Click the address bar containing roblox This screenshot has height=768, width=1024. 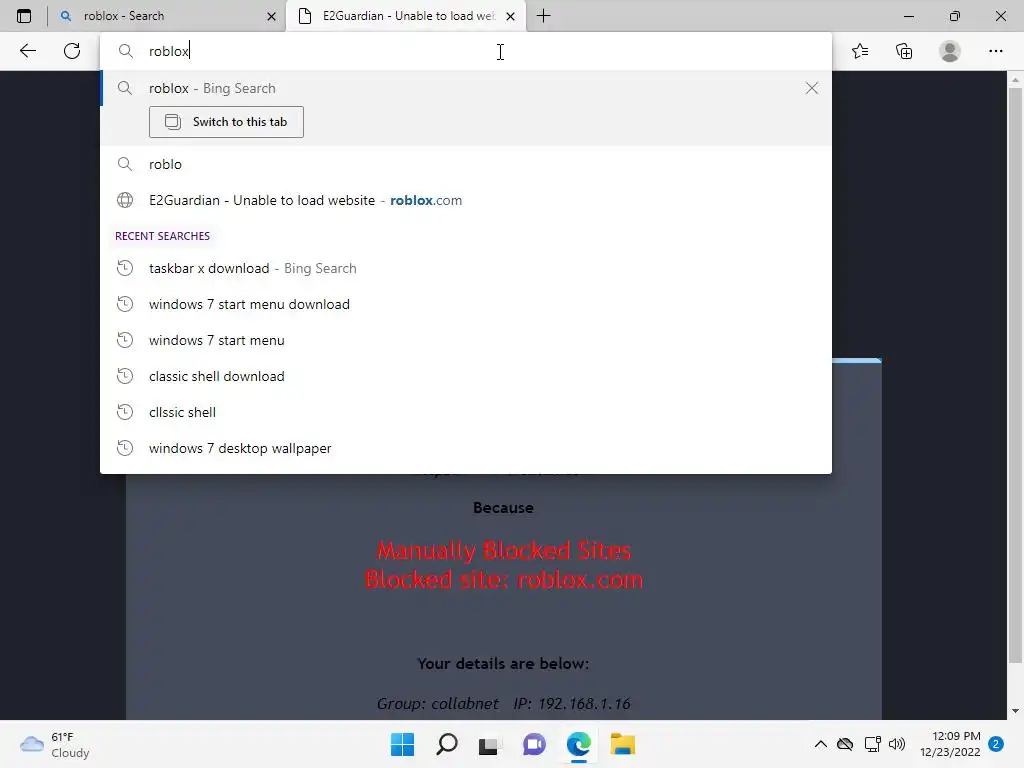pos(466,51)
